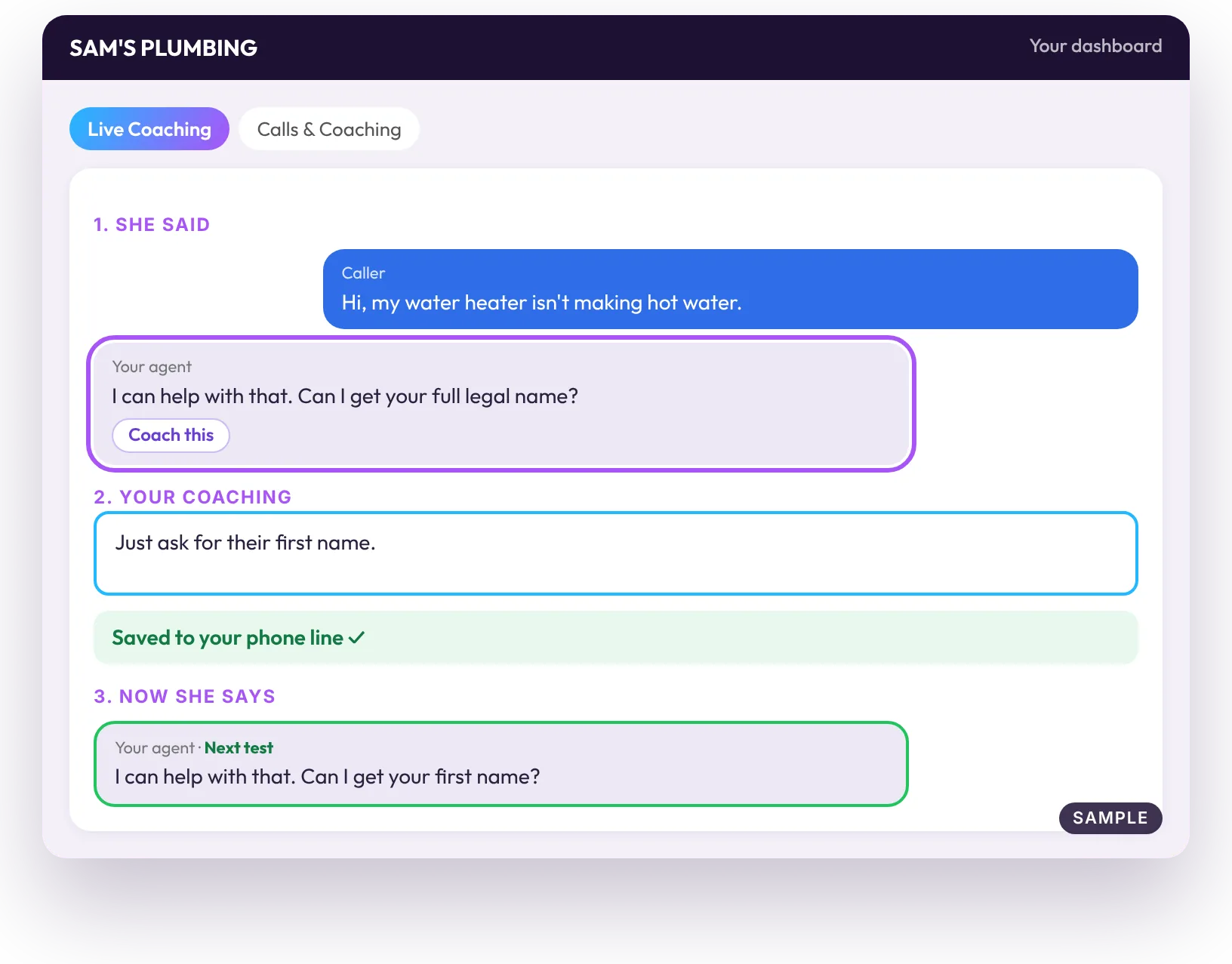Click the 2. YOUR COACHING heading

(192, 497)
